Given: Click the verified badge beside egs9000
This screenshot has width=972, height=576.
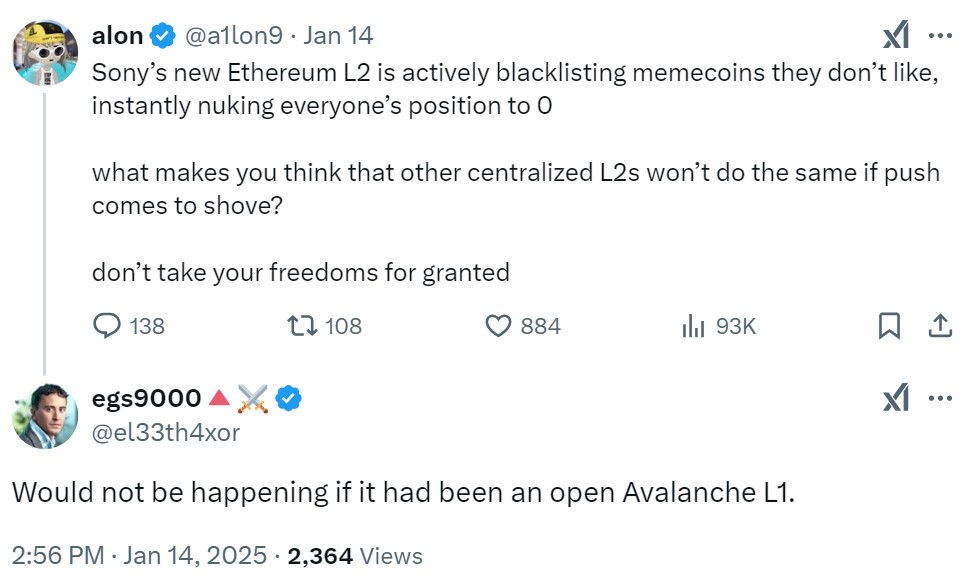Looking at the screenshot, I should pyautogui.click(x=287, y=396).
